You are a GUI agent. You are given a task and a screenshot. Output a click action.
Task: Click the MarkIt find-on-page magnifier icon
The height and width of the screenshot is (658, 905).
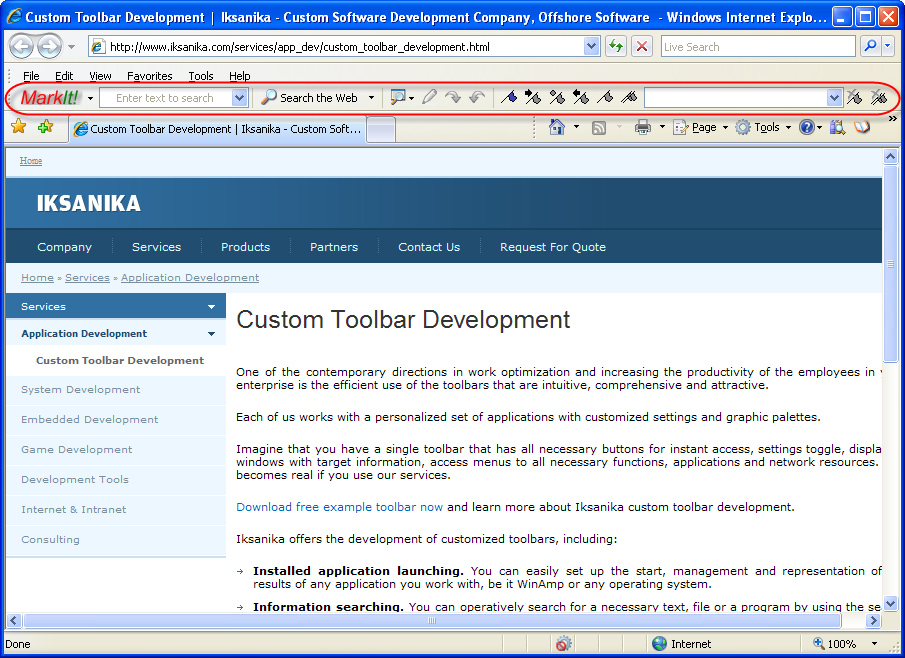coord(398,98)
